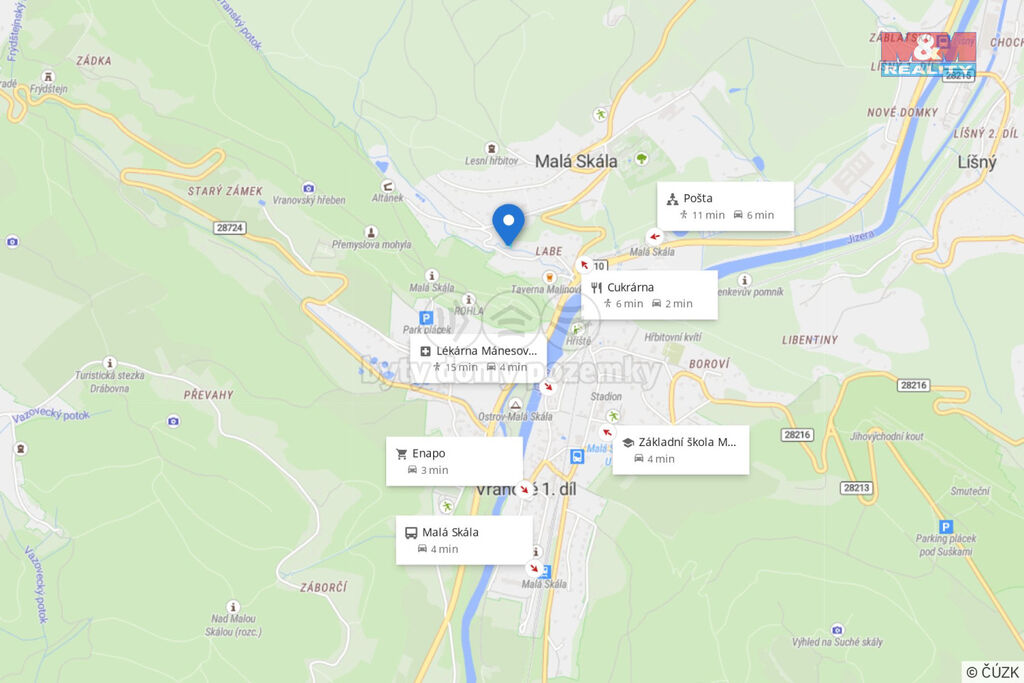1024x683 pixels.
Task: Select the Cukrárna info card
Action: (x=649, y=295)
